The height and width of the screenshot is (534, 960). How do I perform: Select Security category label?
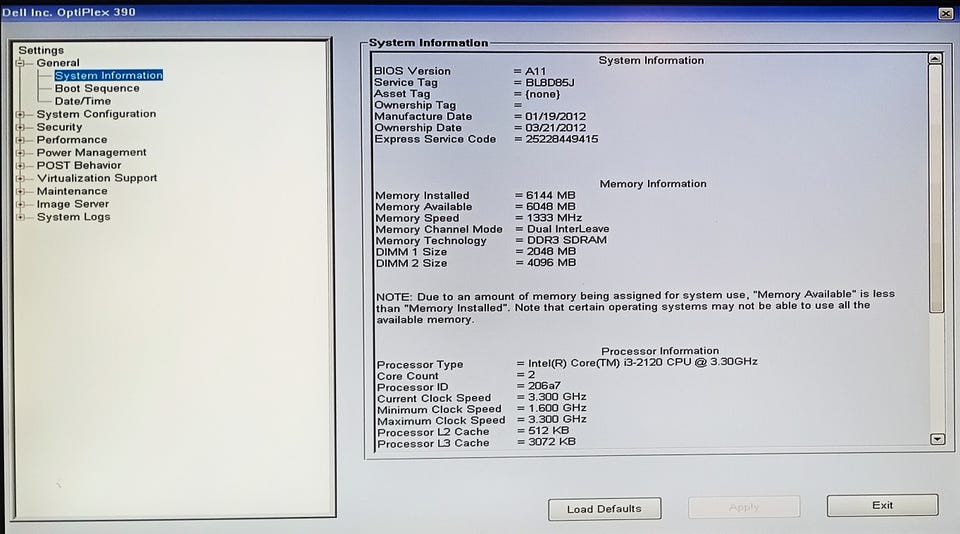coord(59,127)
